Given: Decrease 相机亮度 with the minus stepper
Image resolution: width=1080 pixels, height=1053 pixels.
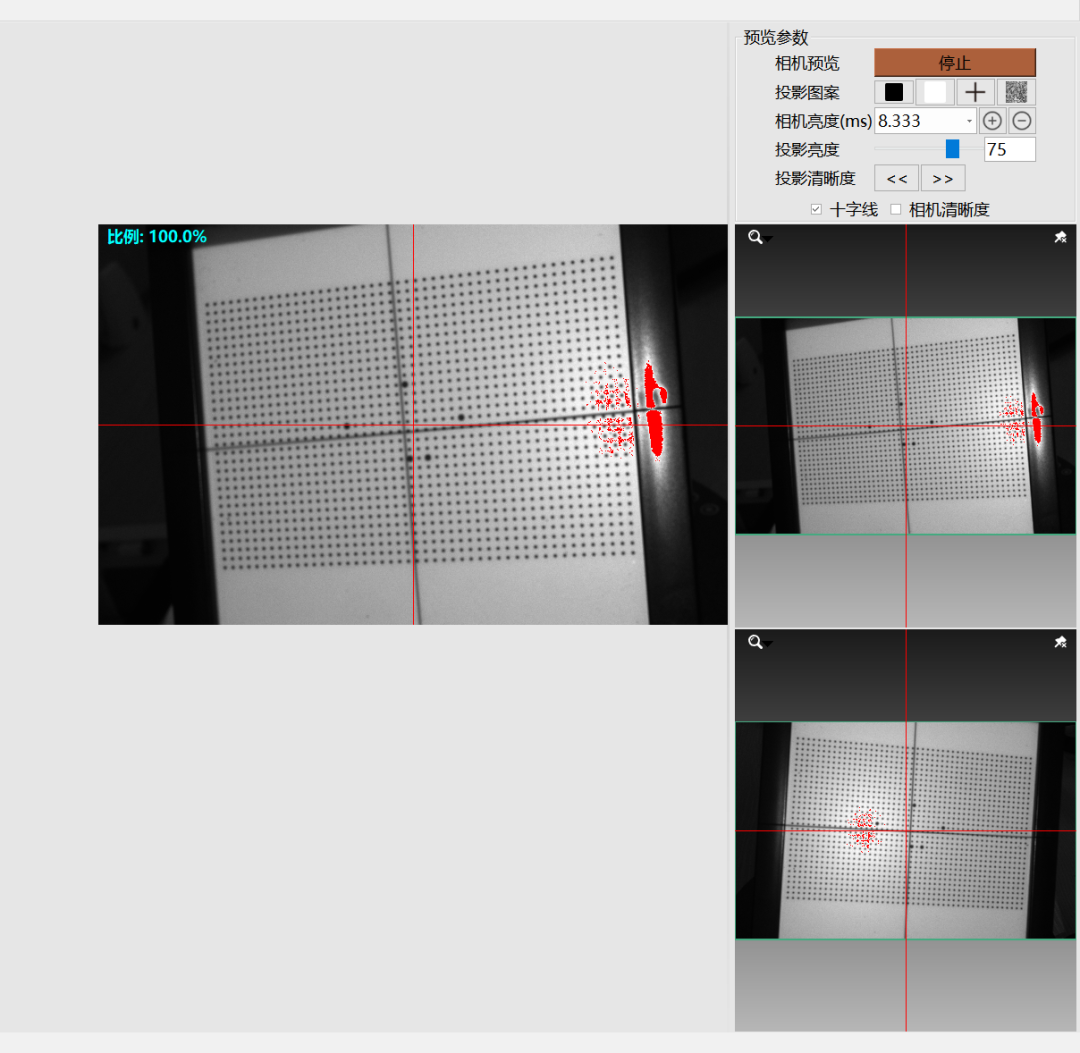Looking at the screenshot, I should (1021, 120).
